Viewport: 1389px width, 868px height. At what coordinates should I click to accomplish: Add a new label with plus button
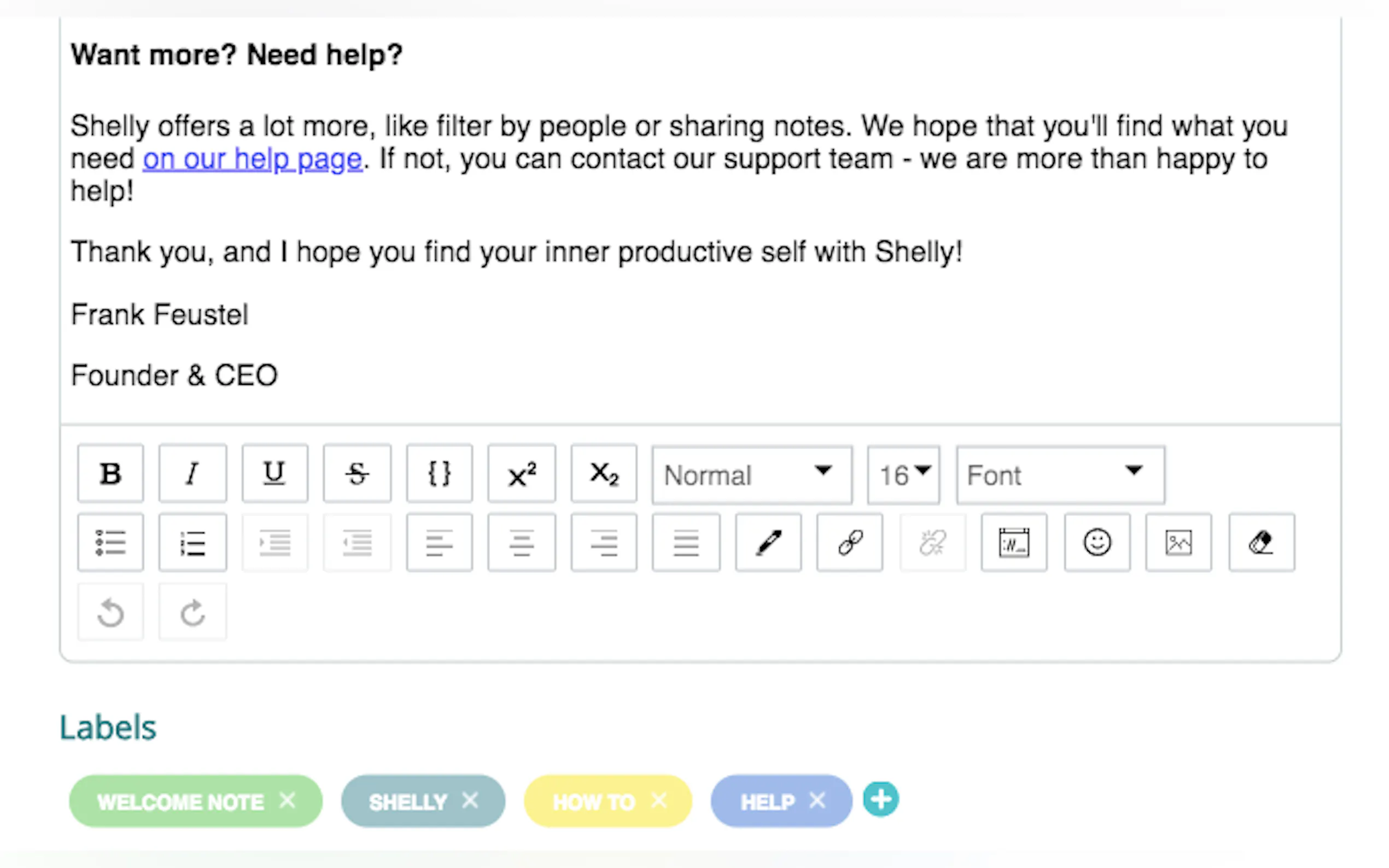881,800
